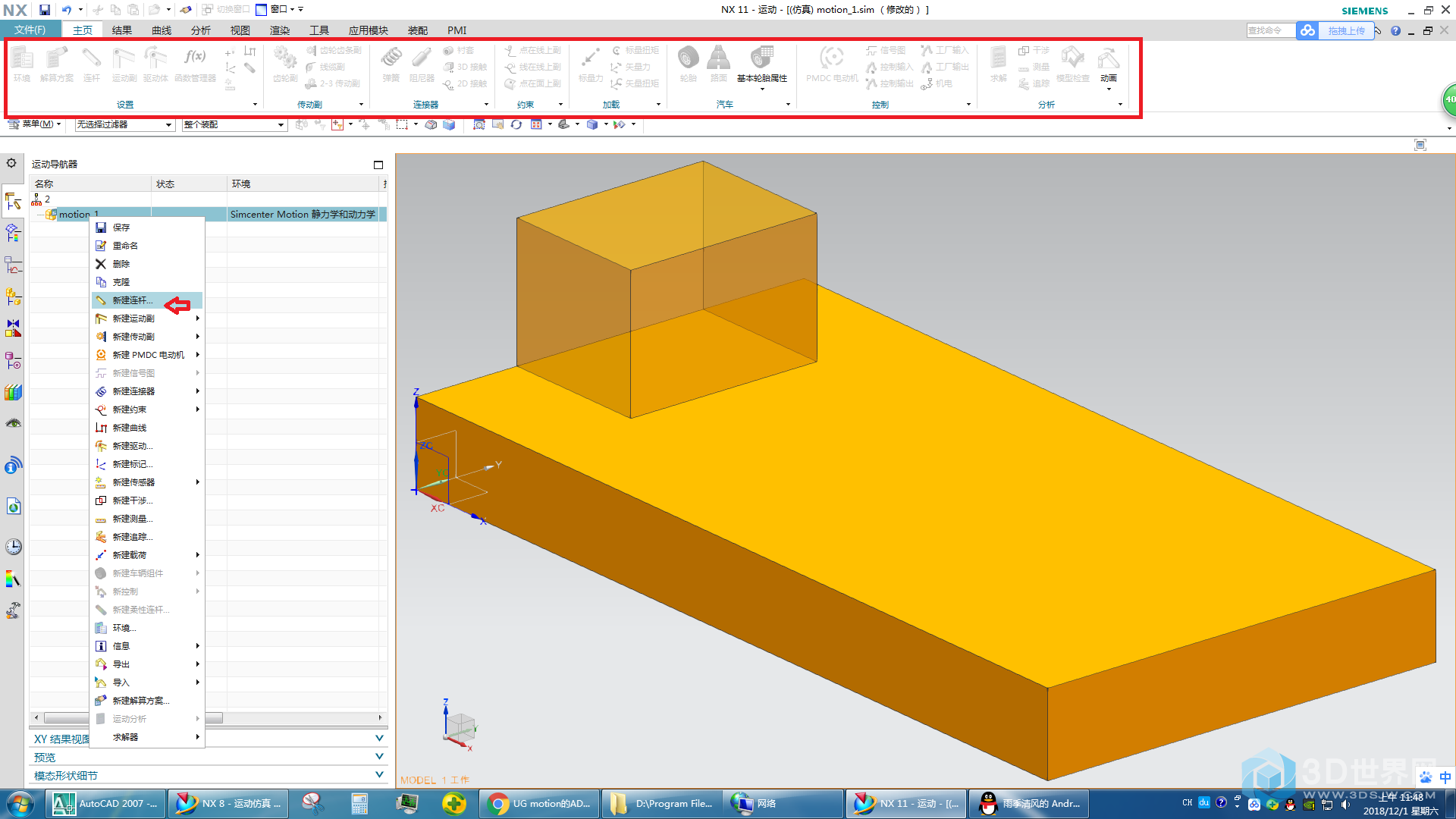Image resolution: width=1456 pixels, height=819 pixels.
Task: Click the 标量力 scalar force icon
Action: (591, 64)
